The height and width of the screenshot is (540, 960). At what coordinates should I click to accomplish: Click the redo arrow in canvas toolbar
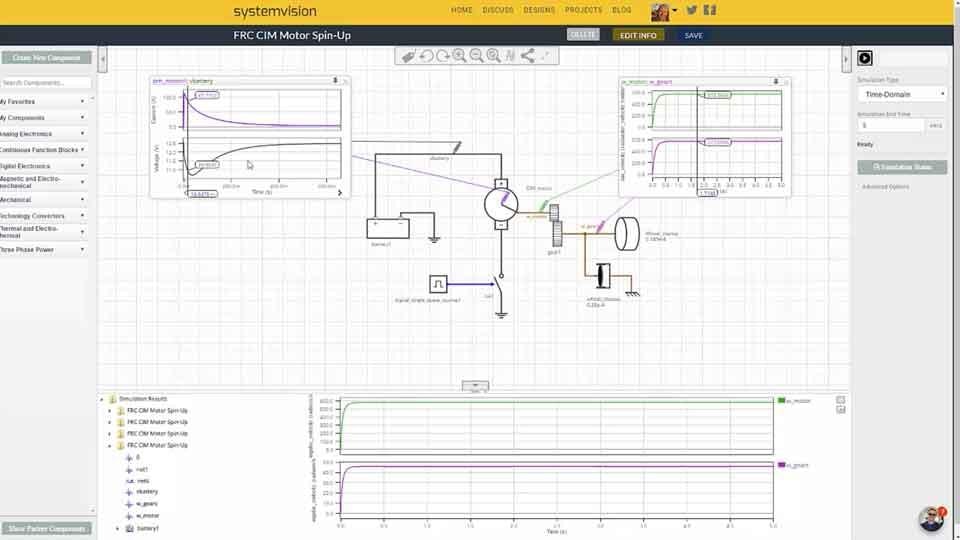pos(442,56)
